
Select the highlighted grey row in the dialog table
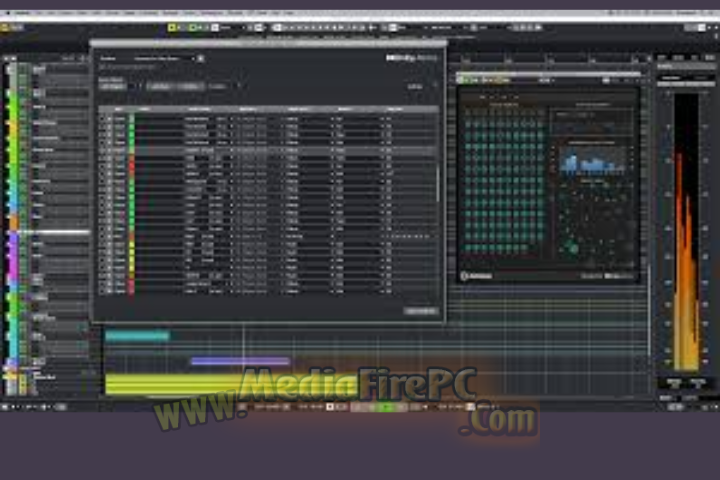tap(268, 150)
